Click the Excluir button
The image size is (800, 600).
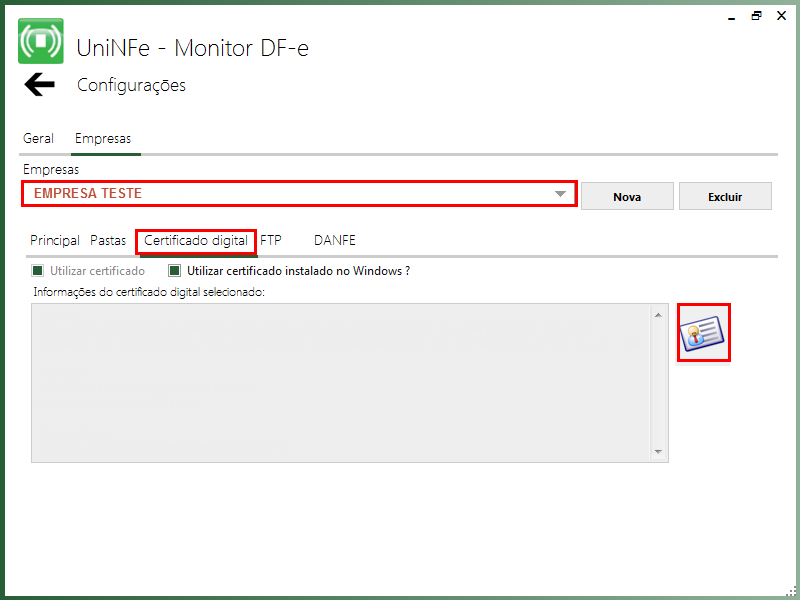pos(725,196)
